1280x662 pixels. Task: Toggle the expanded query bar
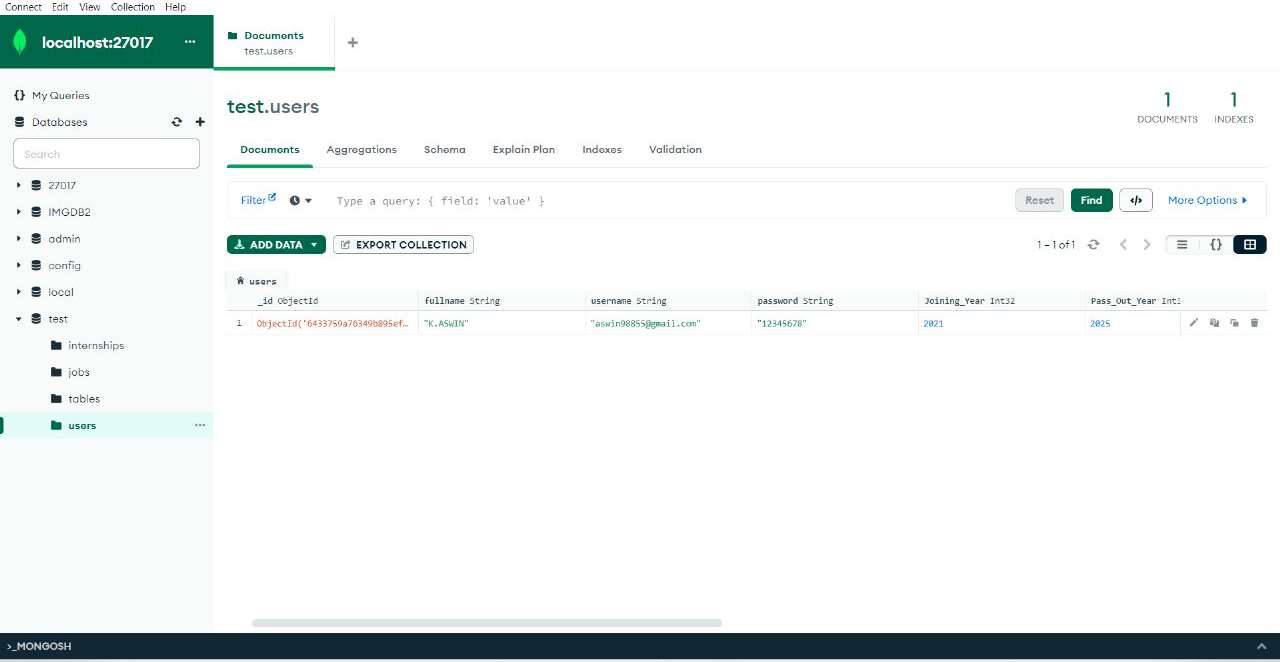1136,200
